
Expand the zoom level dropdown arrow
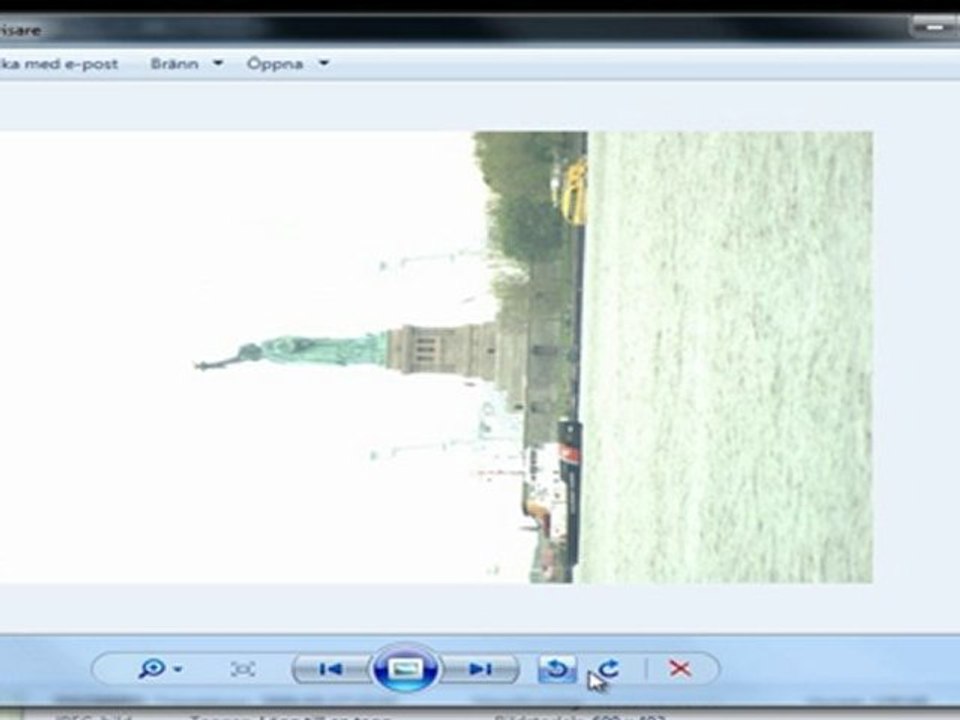(178, 669)
